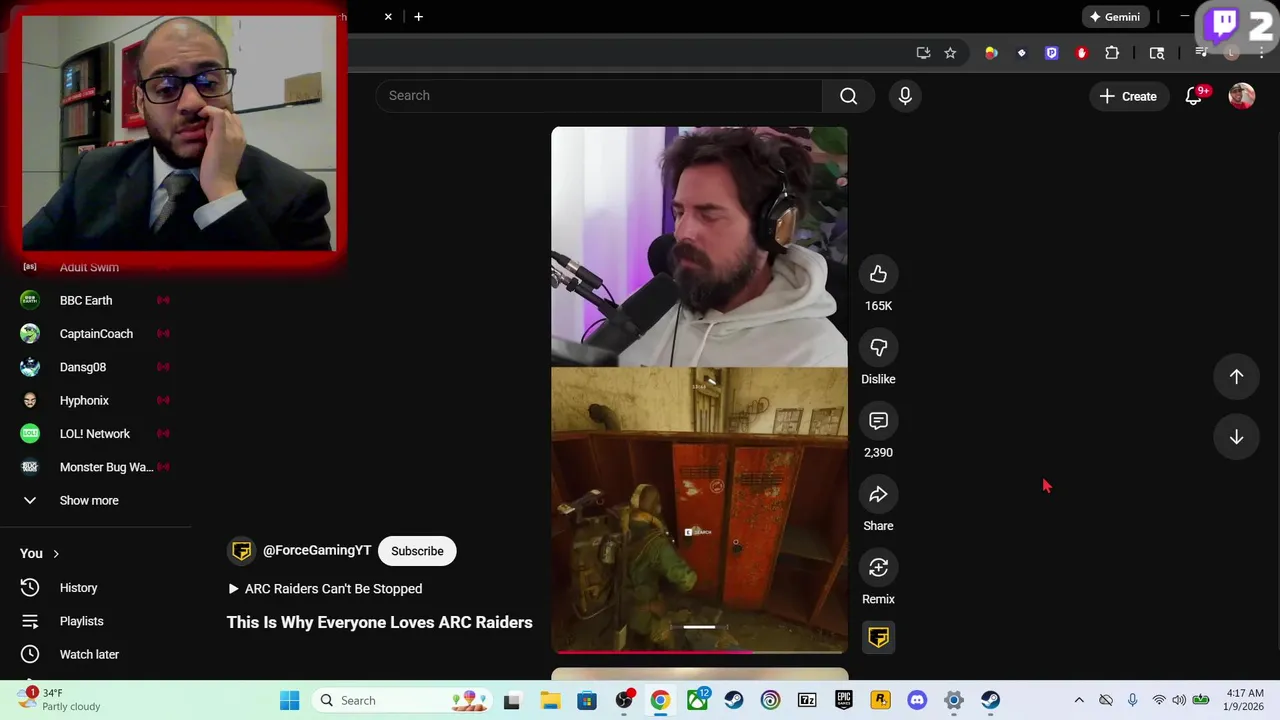Open BBC Earth subscription
The width and height of the screenshot is (1280, 720).
[95, 300]
